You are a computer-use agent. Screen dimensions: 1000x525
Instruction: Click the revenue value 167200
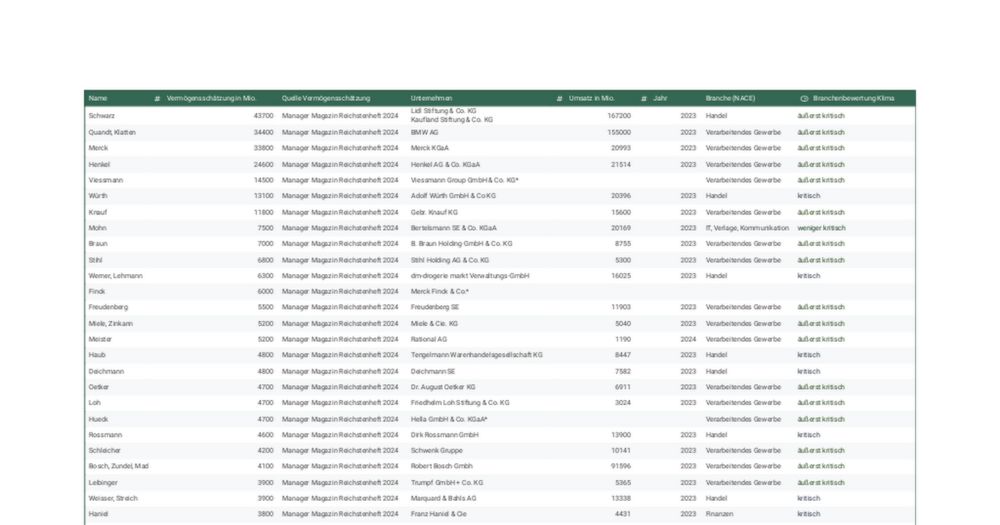coord(619,116)
